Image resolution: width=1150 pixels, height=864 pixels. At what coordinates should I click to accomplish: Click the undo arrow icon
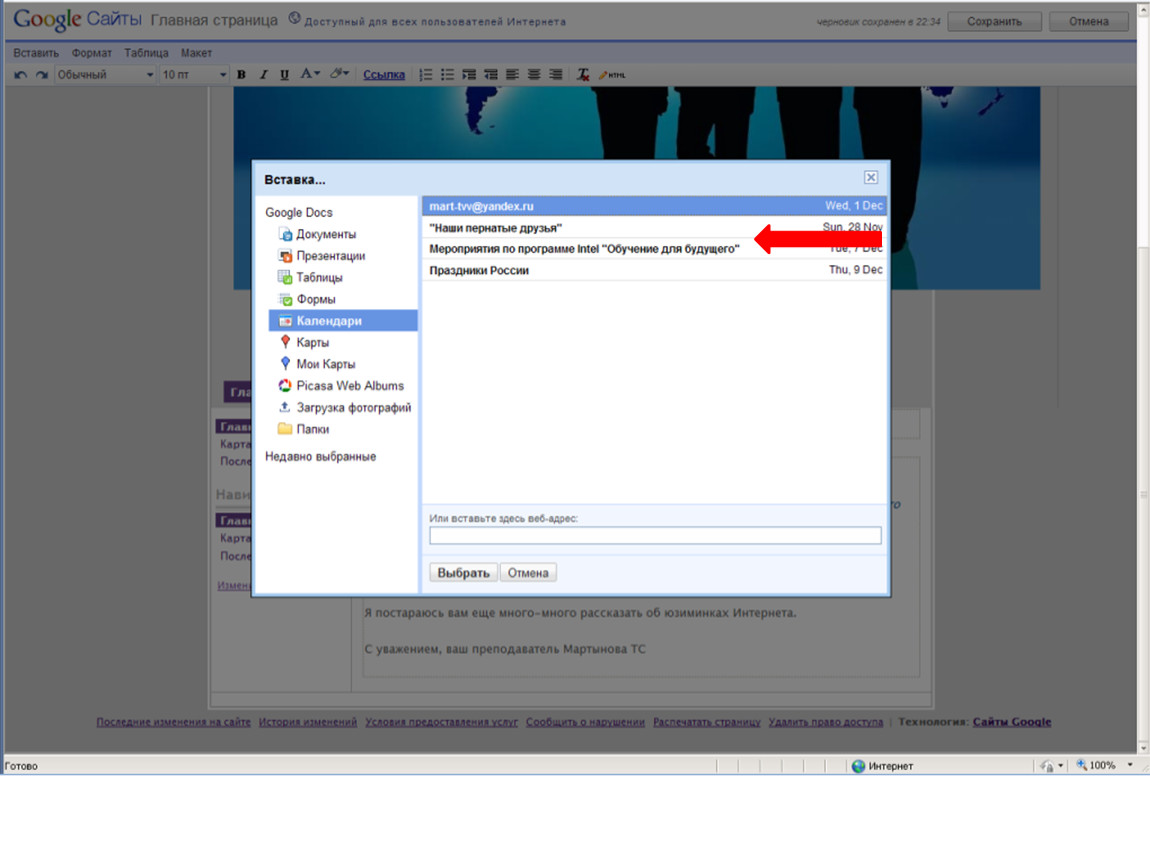(21, 75)
